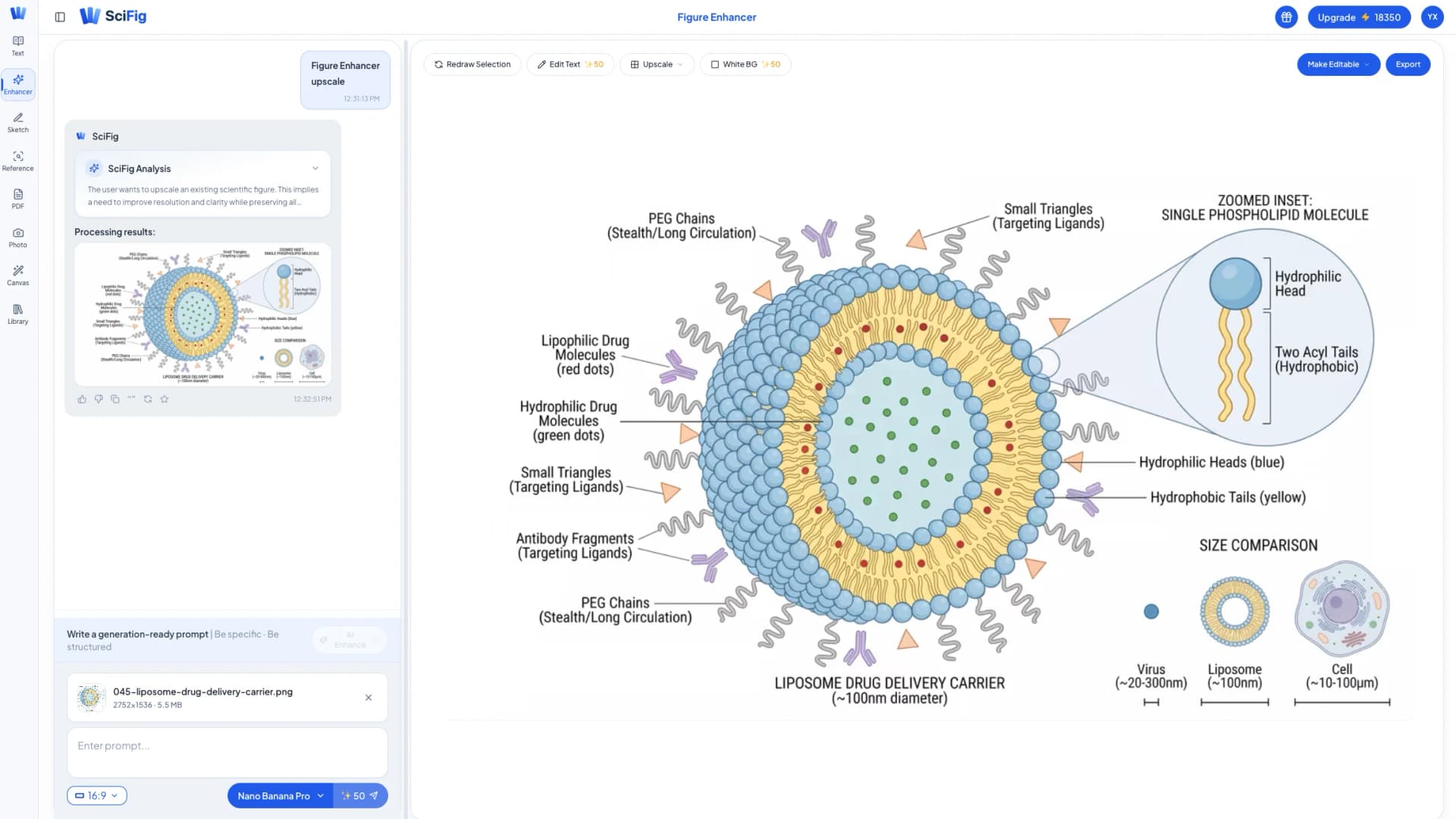Switch to the Text tab in sidebar
This screenshot has width=1456, height=819.
coord(17,45)
